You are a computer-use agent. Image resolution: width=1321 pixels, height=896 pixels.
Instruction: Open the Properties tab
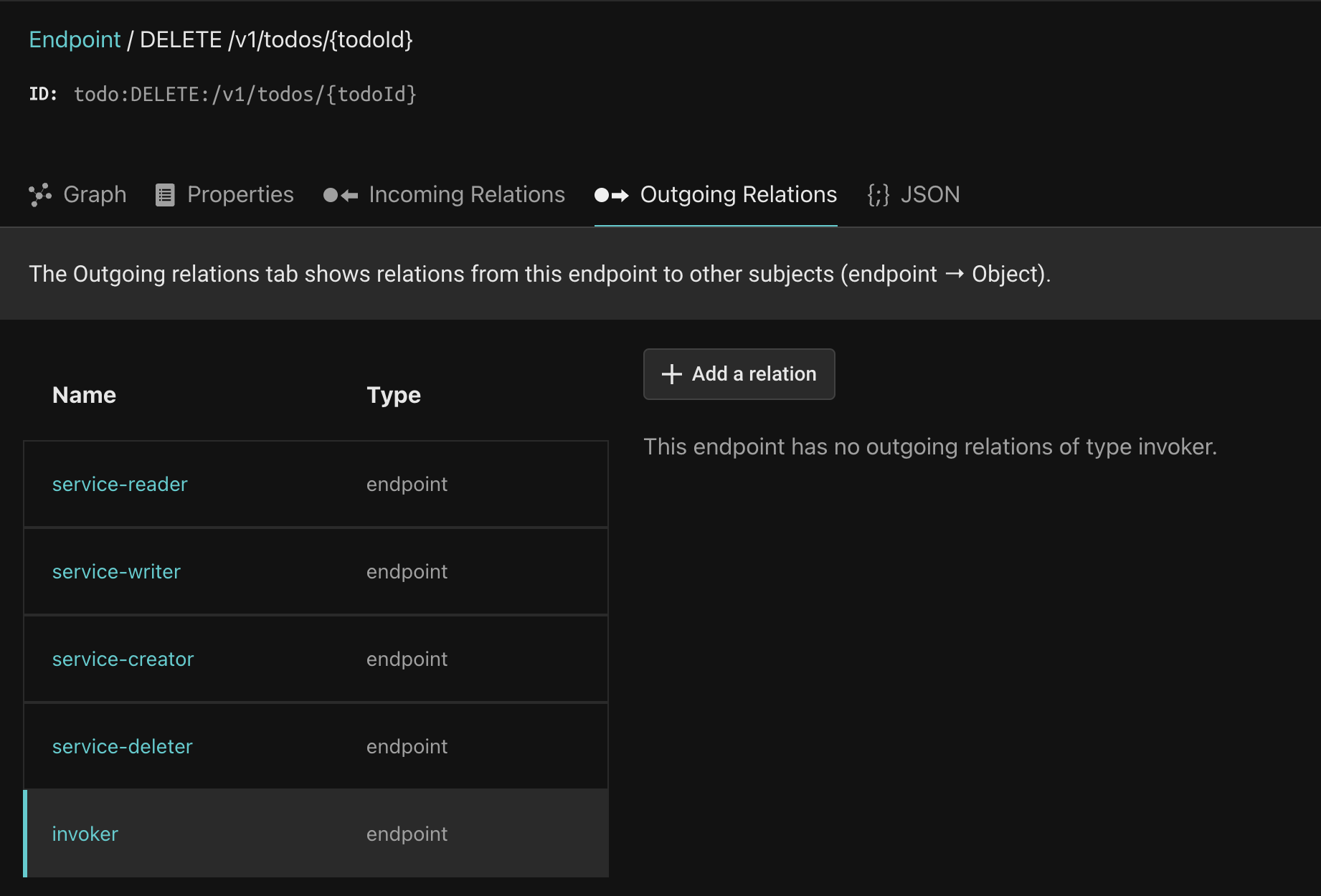[x=224, y=194]
